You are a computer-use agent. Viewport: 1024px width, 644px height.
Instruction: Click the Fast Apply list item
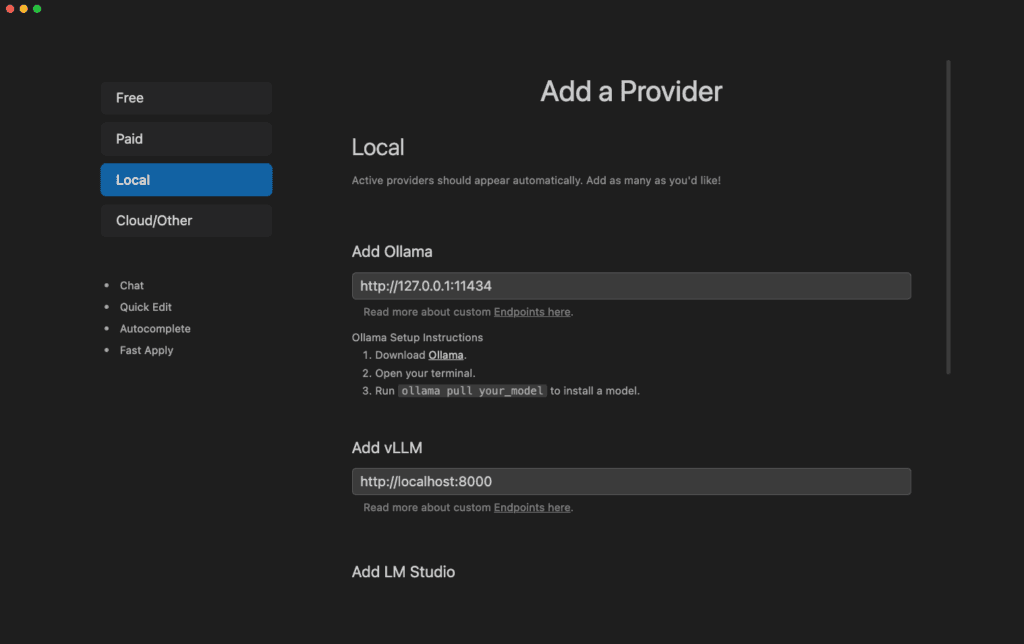tap(146, 350)
